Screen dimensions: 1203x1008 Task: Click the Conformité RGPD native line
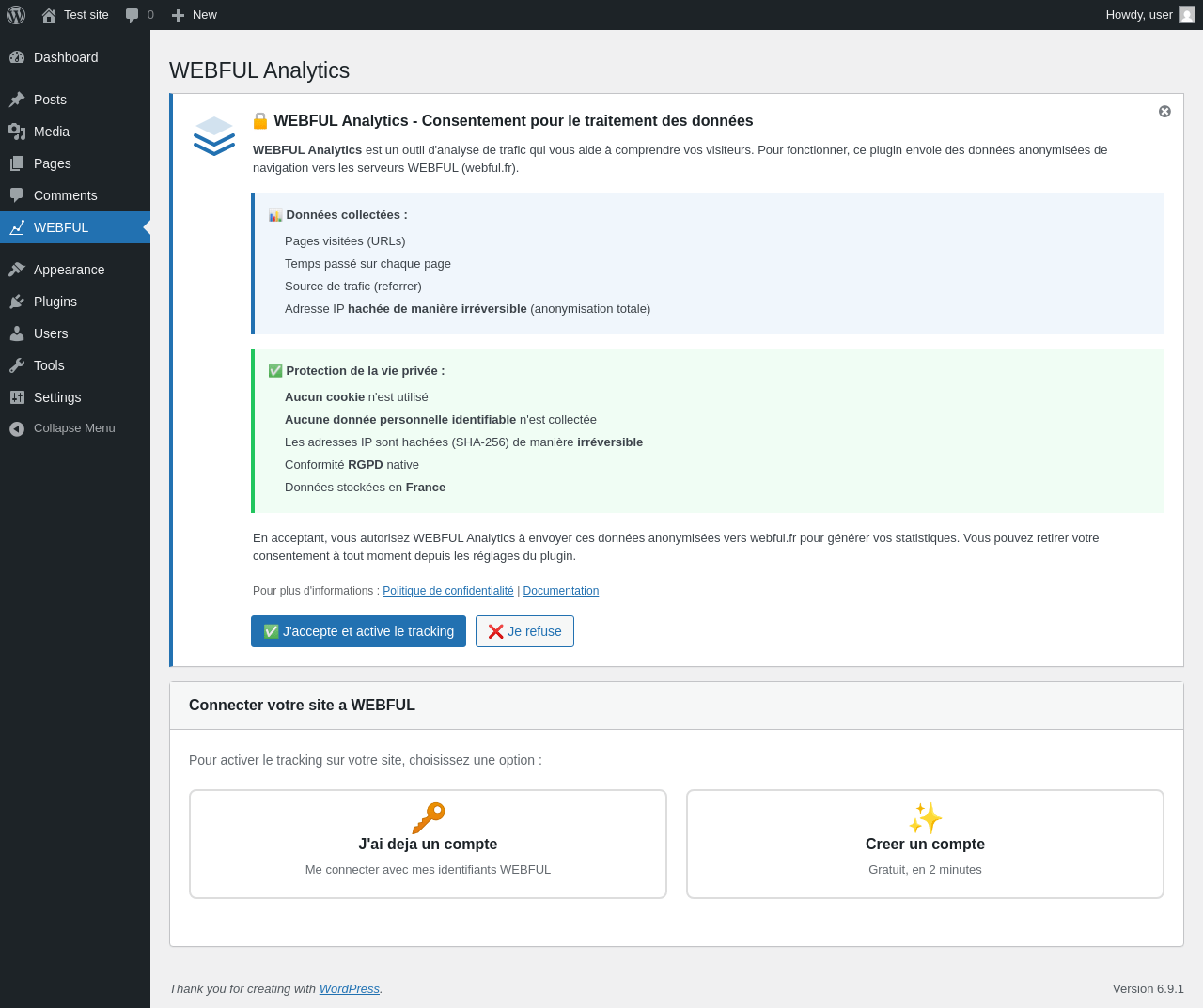coord(352,465)
